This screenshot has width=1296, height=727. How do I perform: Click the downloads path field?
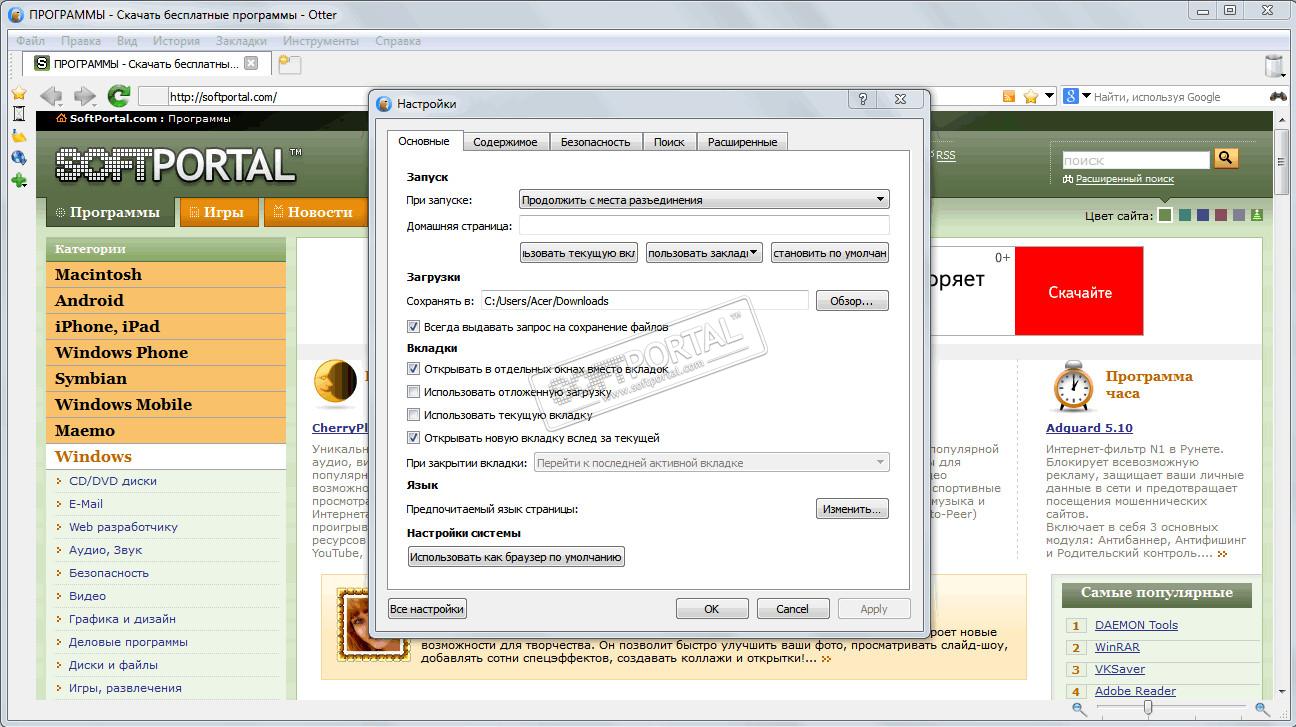644,301
